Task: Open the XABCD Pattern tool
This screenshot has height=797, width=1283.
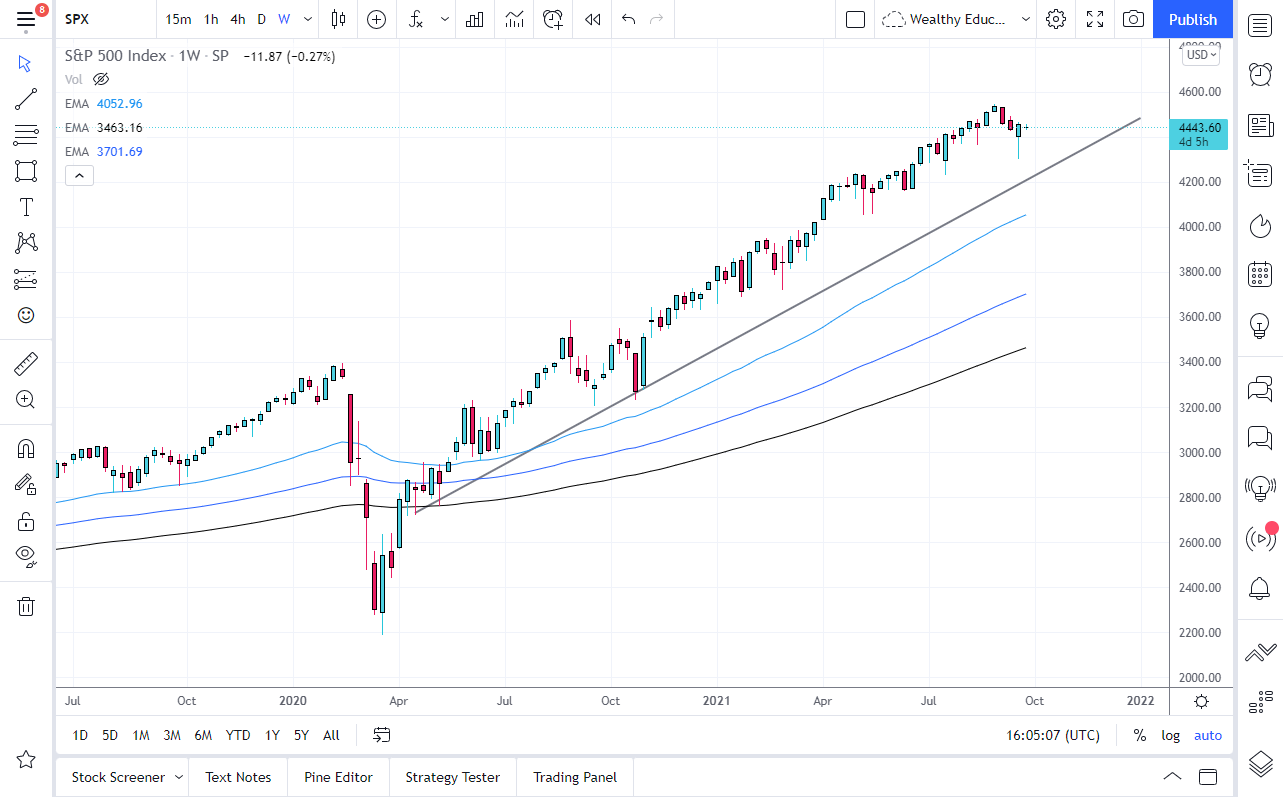Action: coord(26,243)
